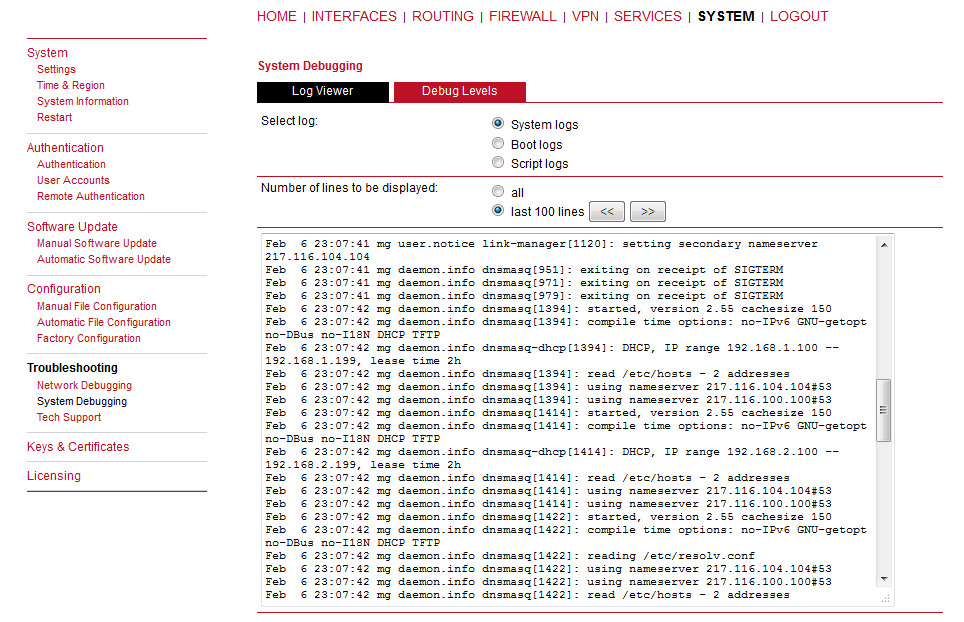Open the Troubleshooting section heading
Viewport: 964px width, 622px height.
pyautogui.click(x=73, y=368)
